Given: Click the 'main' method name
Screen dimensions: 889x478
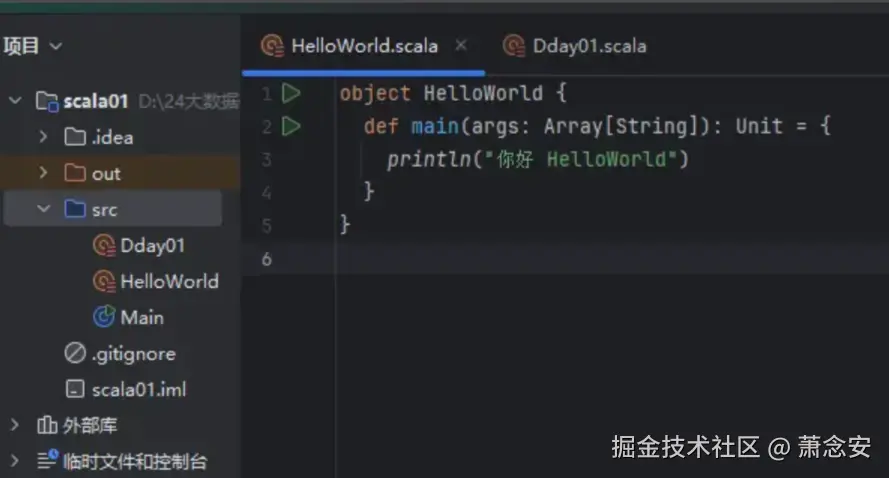Looking at the screenshot, I should [x=435, y=126].
